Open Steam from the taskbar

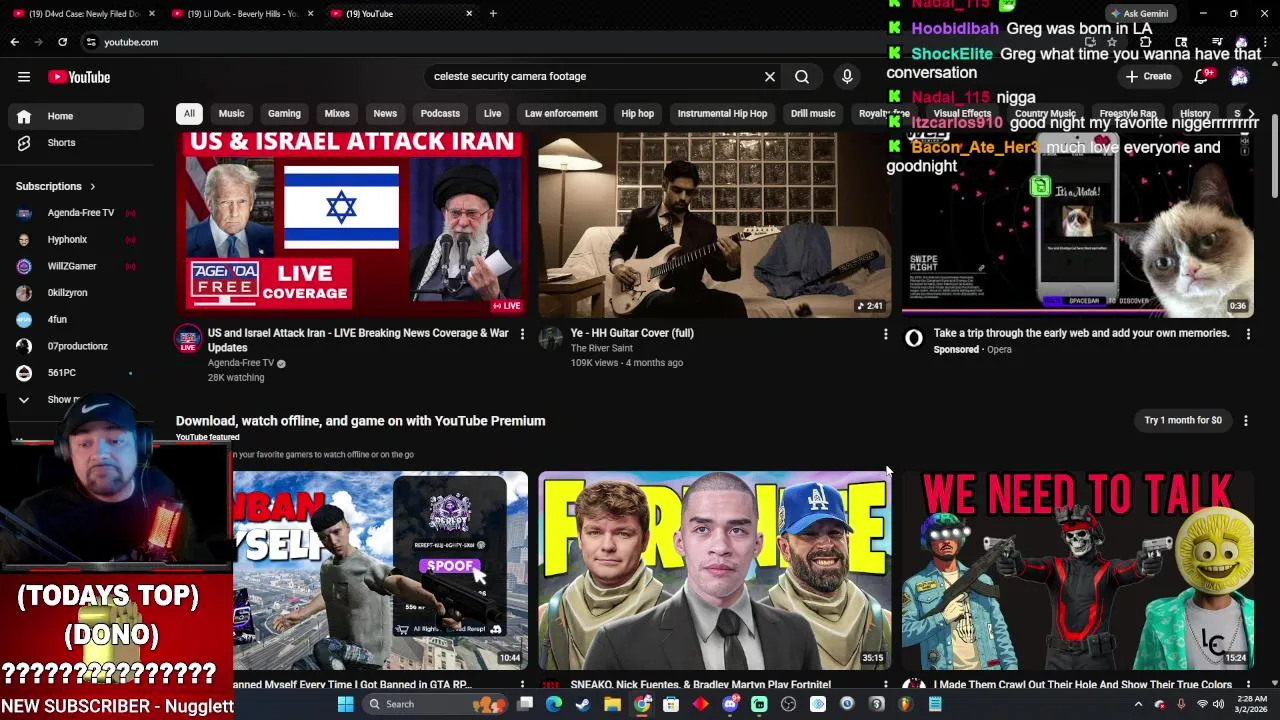pos(583,704)
